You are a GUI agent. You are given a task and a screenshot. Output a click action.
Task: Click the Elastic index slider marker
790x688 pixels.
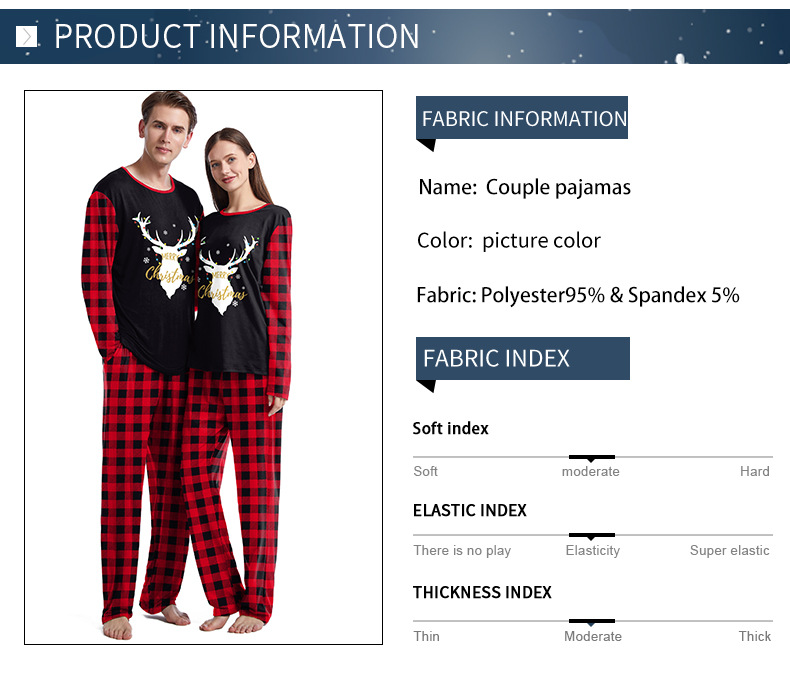591,536
